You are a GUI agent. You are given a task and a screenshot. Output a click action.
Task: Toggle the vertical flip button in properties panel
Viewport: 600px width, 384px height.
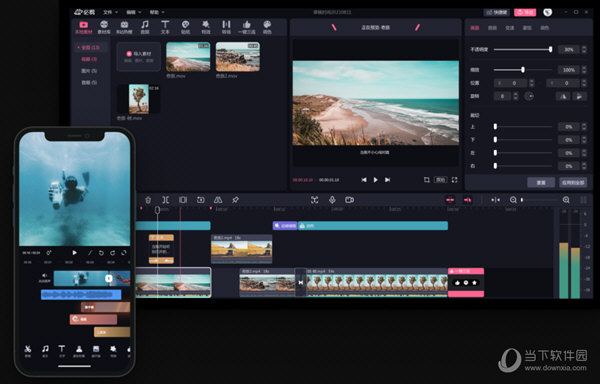(579, 96)
